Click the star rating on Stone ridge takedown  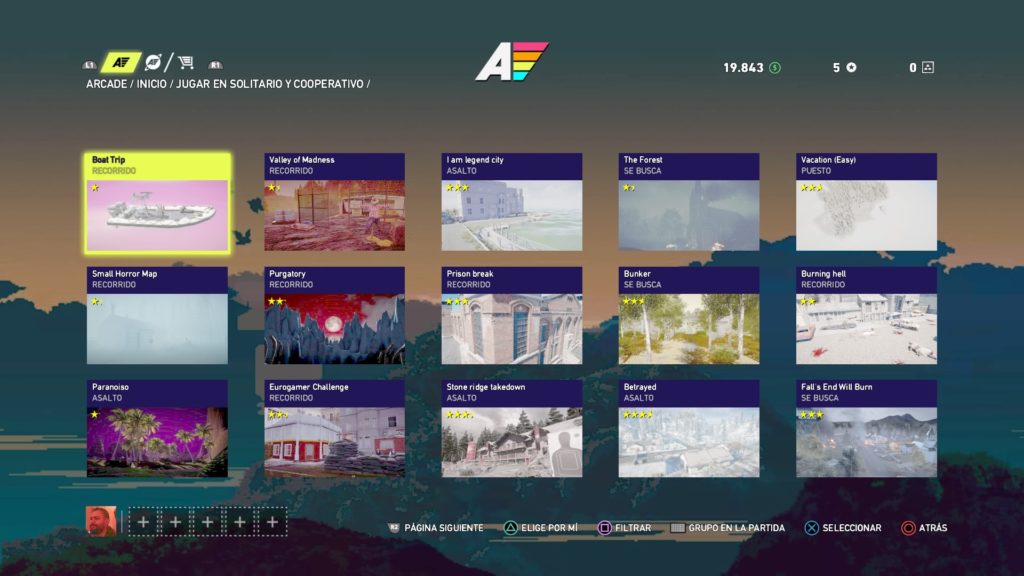point(459,415)
